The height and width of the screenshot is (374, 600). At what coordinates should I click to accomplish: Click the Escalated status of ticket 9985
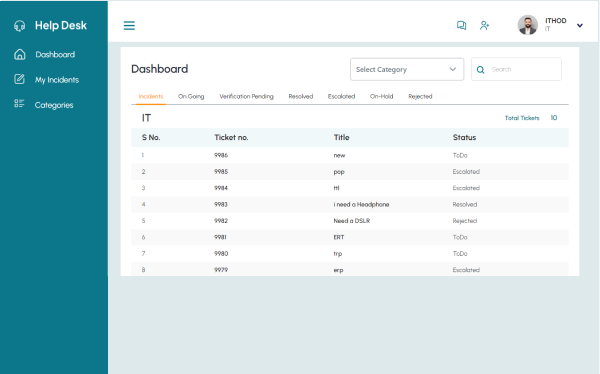click(466, 172)
